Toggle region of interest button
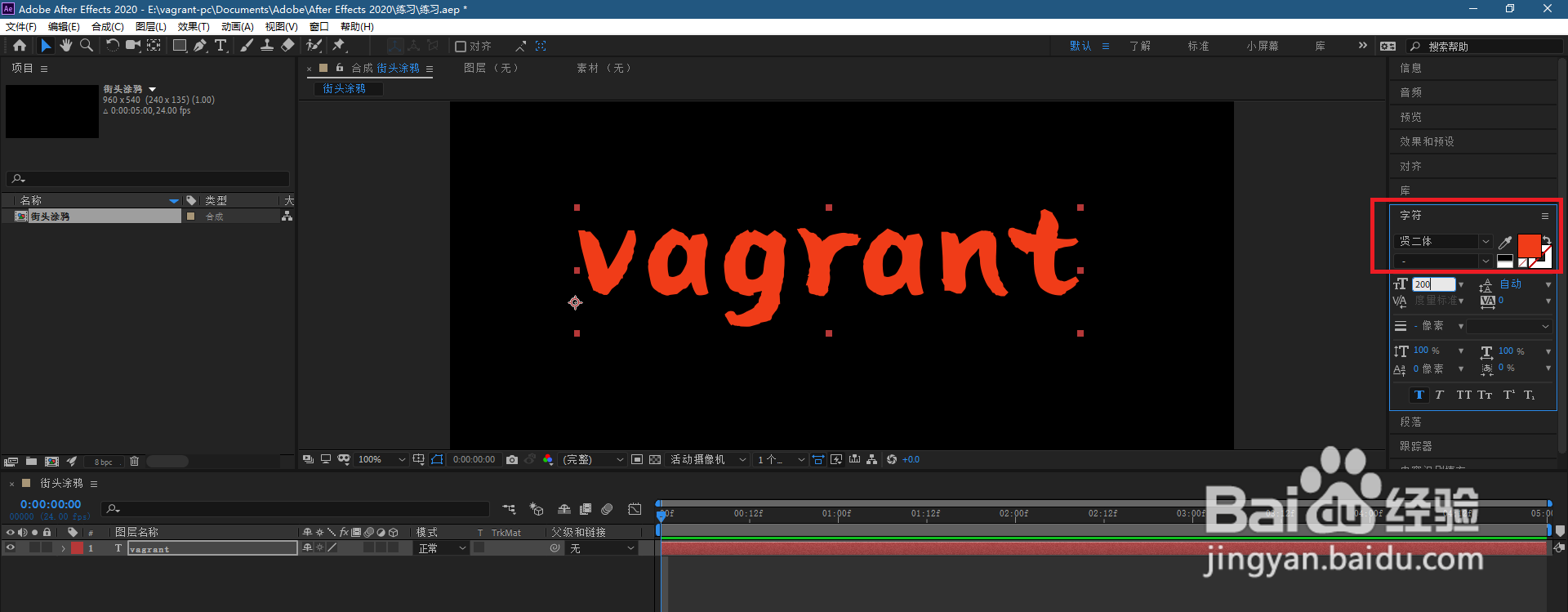This screenshot has width=1568, height=612. pyautogui.click(x=637, y=460)
